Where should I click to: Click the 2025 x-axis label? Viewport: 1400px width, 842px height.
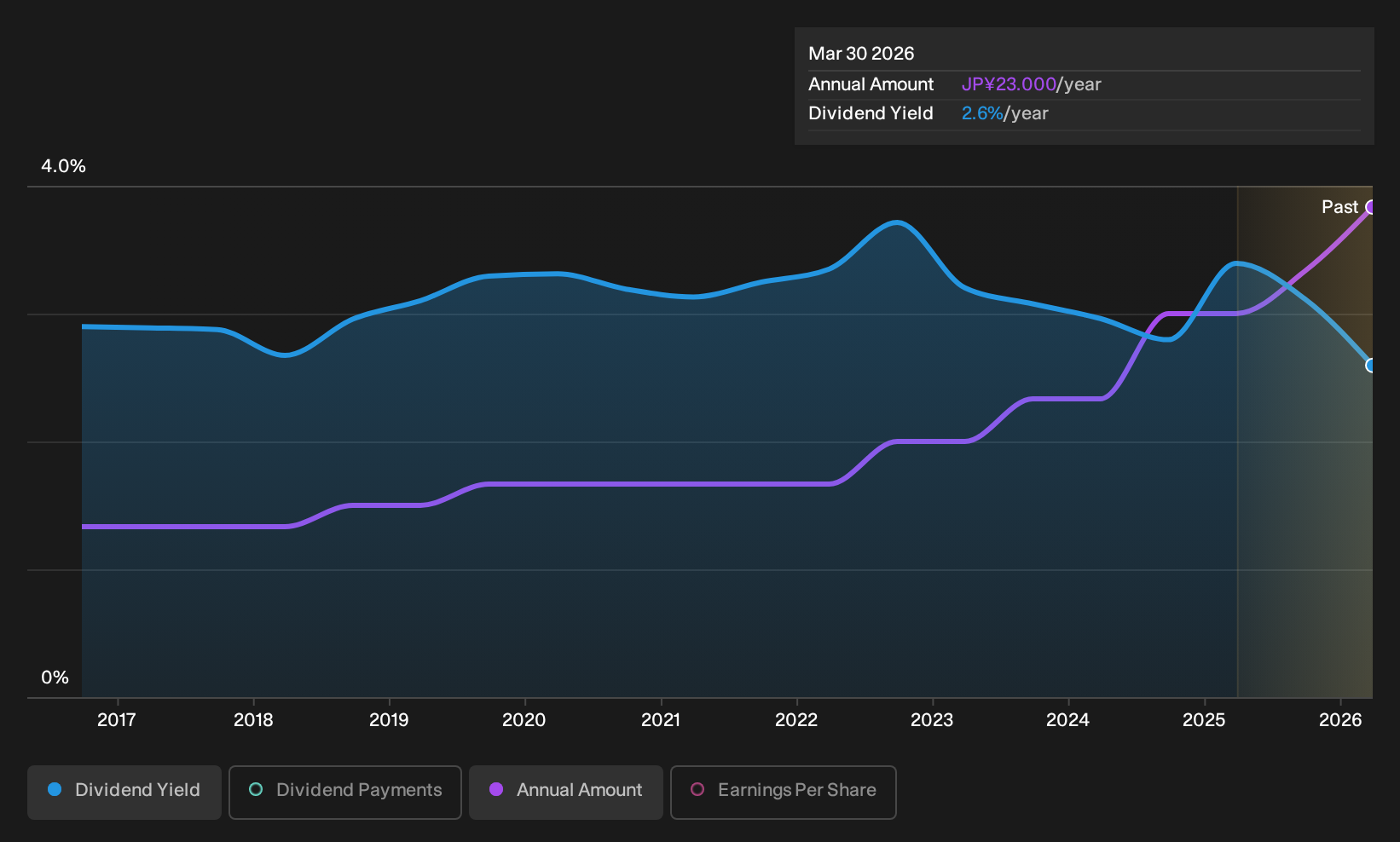click(x=1204, y=720)
